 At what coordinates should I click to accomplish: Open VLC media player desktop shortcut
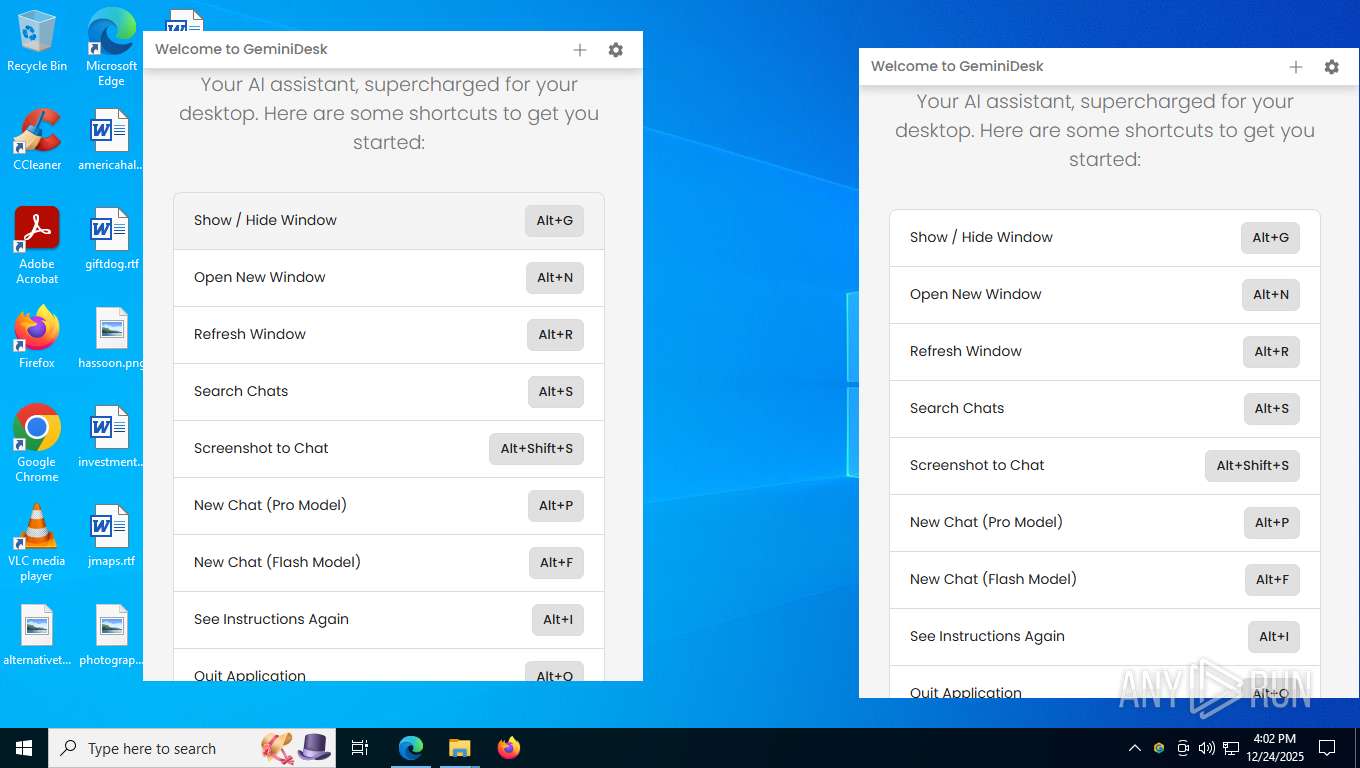pyautogui.click(x=37, y=542)
